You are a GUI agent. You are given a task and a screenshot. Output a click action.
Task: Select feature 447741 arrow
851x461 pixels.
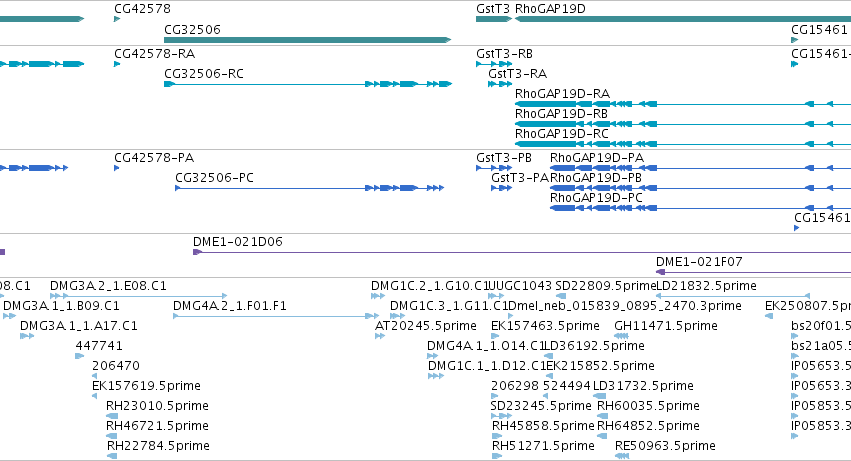tap(80, 356)
